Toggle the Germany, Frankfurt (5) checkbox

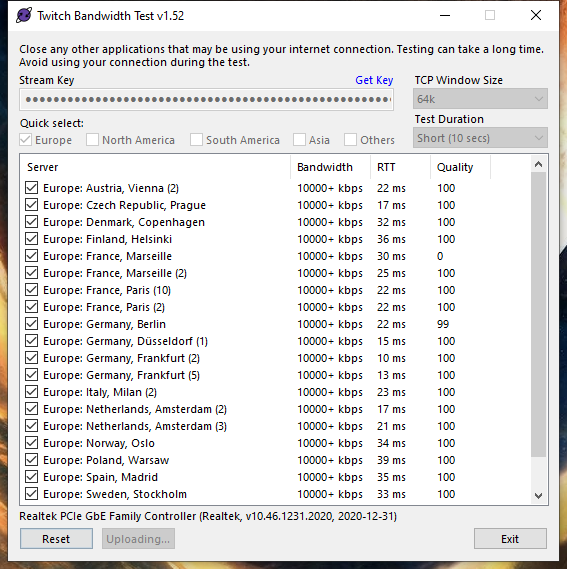click(x=32, y=375)
